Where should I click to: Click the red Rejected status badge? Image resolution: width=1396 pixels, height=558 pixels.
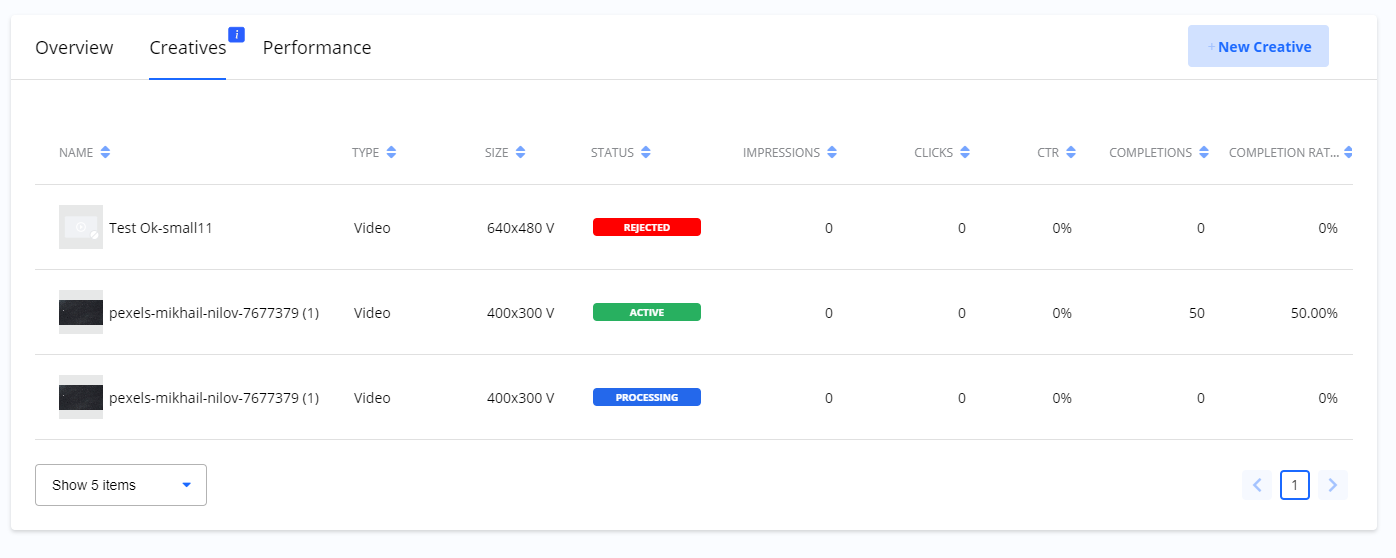coord(646,228)
